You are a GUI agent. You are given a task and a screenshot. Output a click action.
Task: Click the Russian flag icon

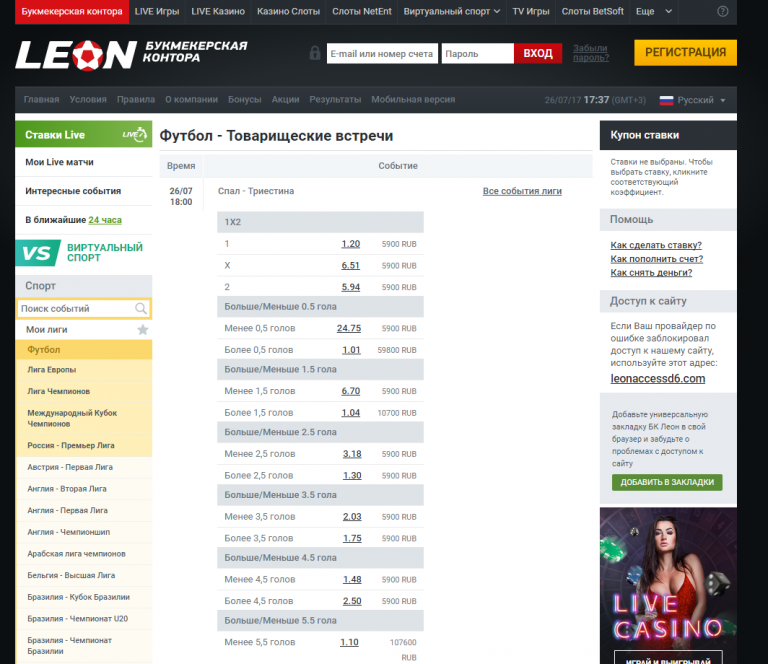coord(666,100)
